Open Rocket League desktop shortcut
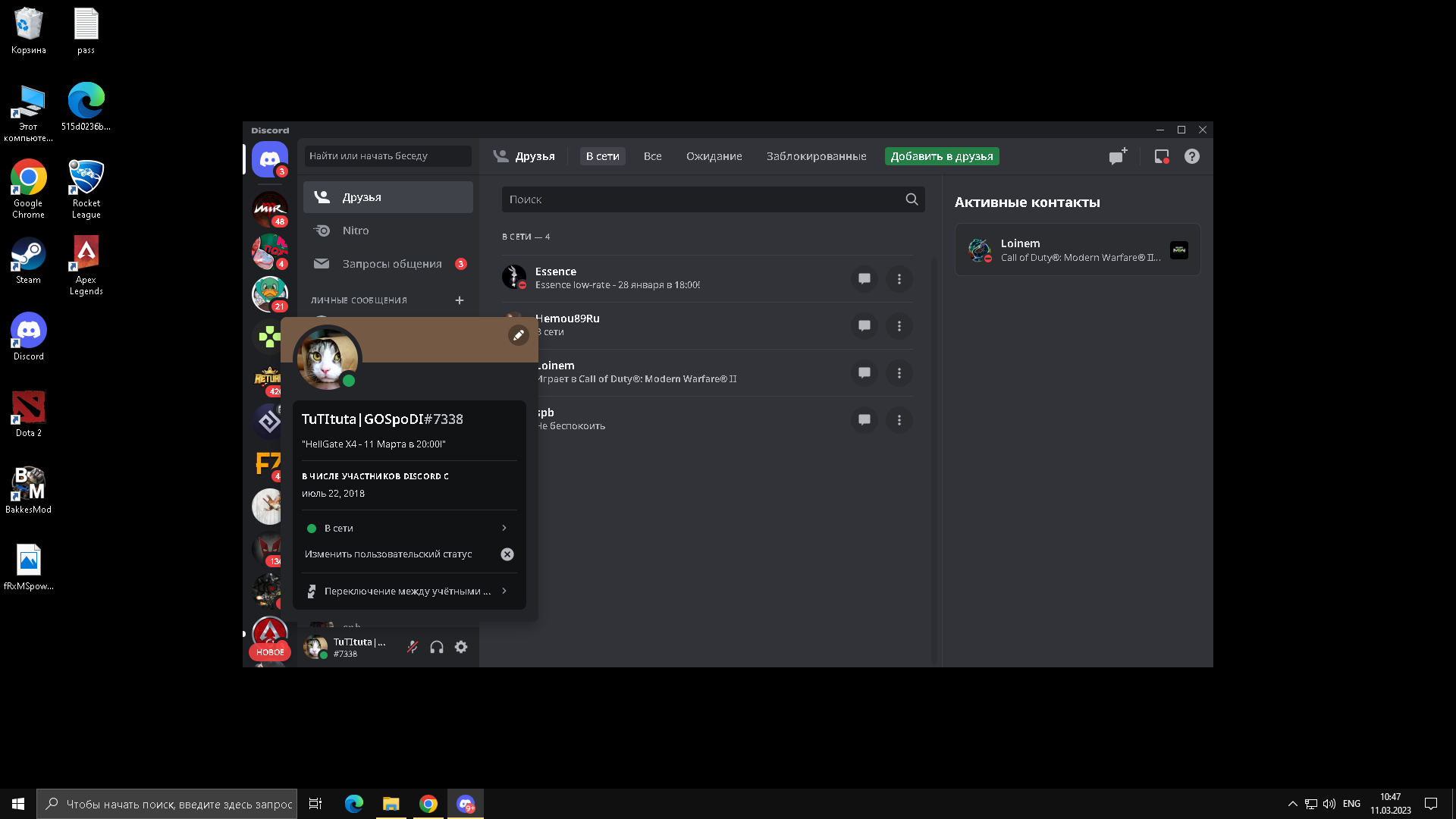Screen dimensions: 1456x819 point(86,189)
